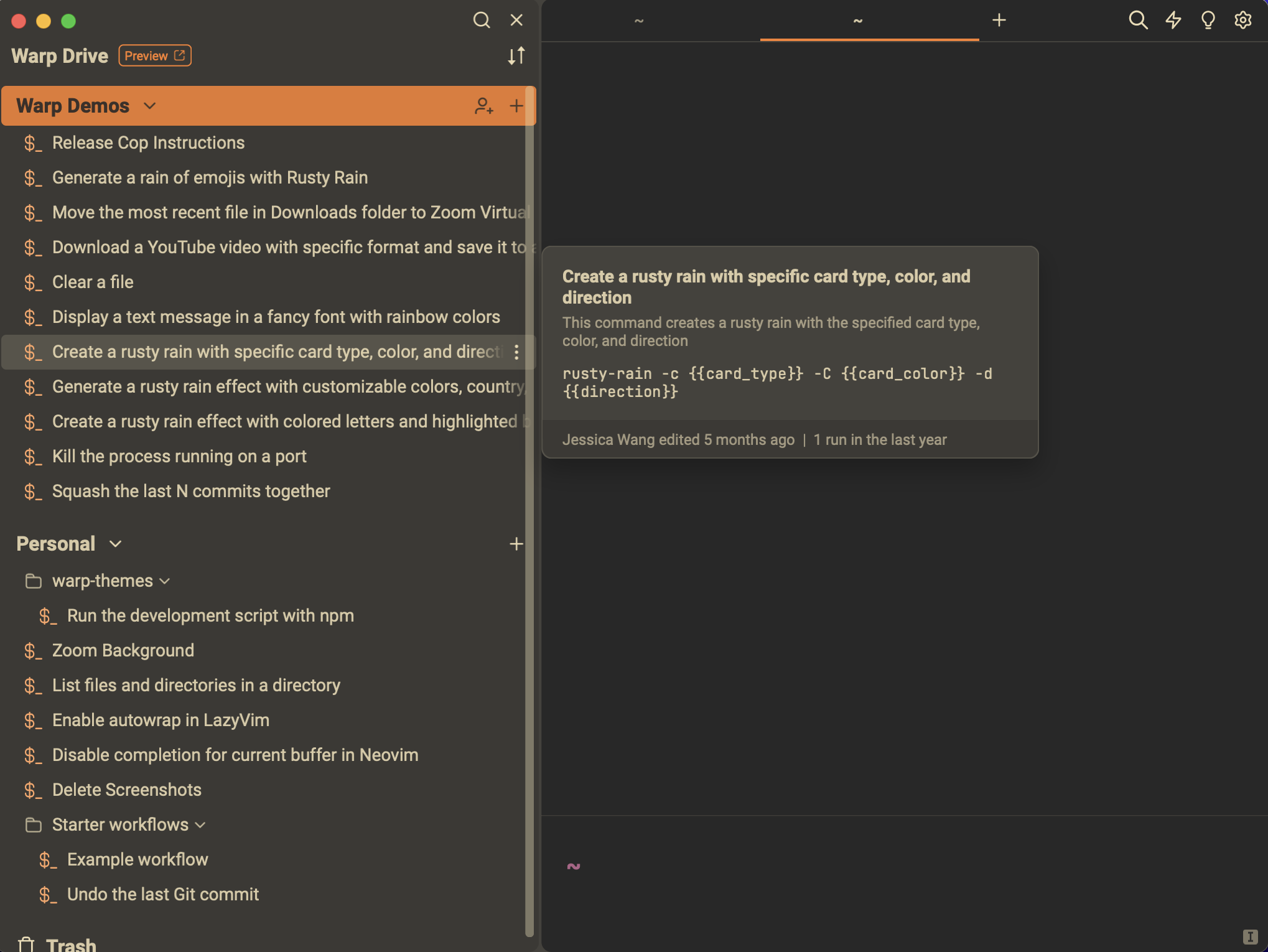Click the Preview badge link

point(154,56)
